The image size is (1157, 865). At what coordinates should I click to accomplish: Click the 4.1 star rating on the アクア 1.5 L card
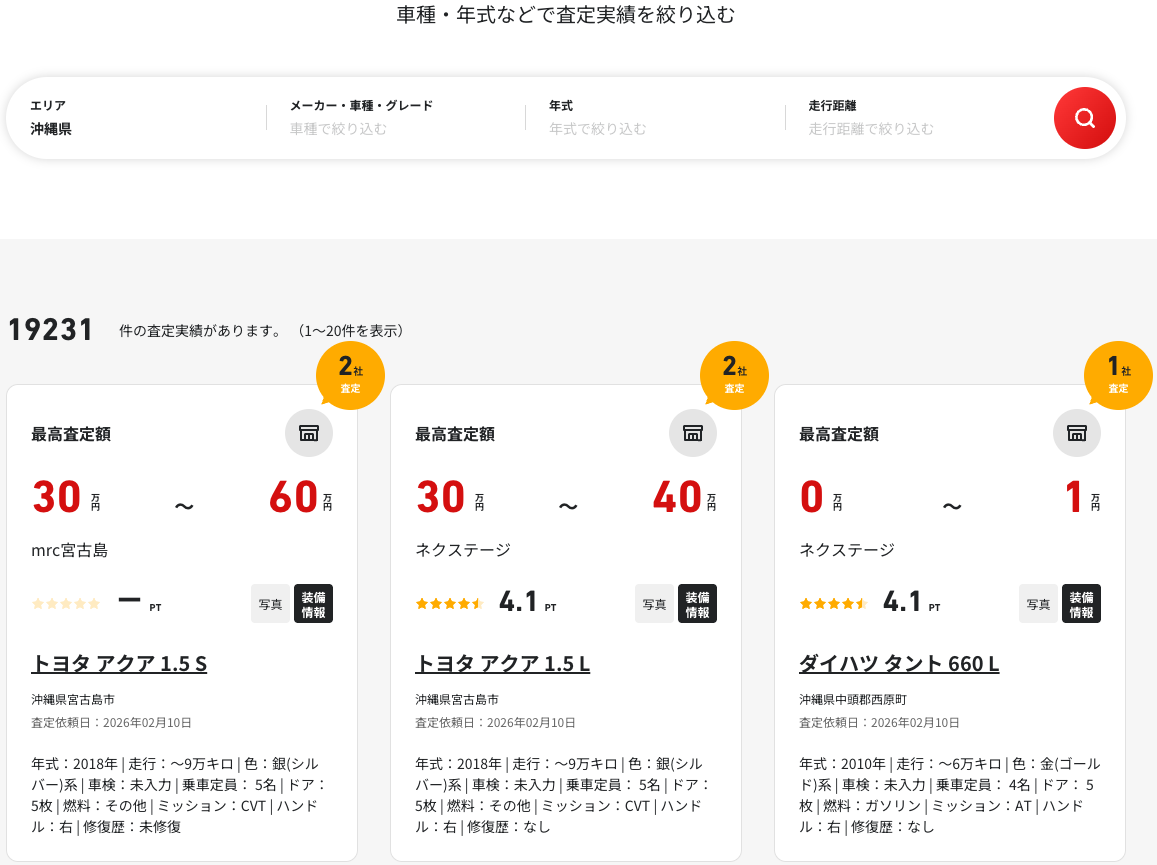(x=449, y=603)
